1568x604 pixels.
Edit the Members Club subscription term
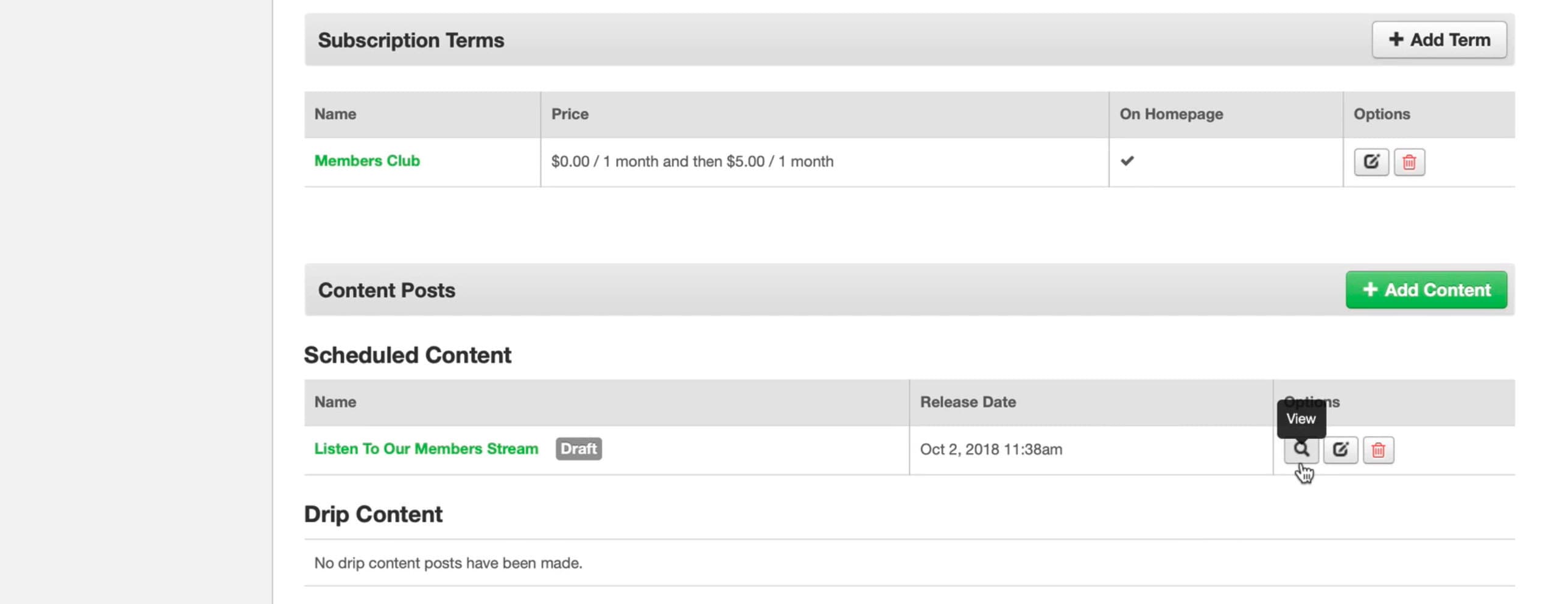coord(1371,162)
